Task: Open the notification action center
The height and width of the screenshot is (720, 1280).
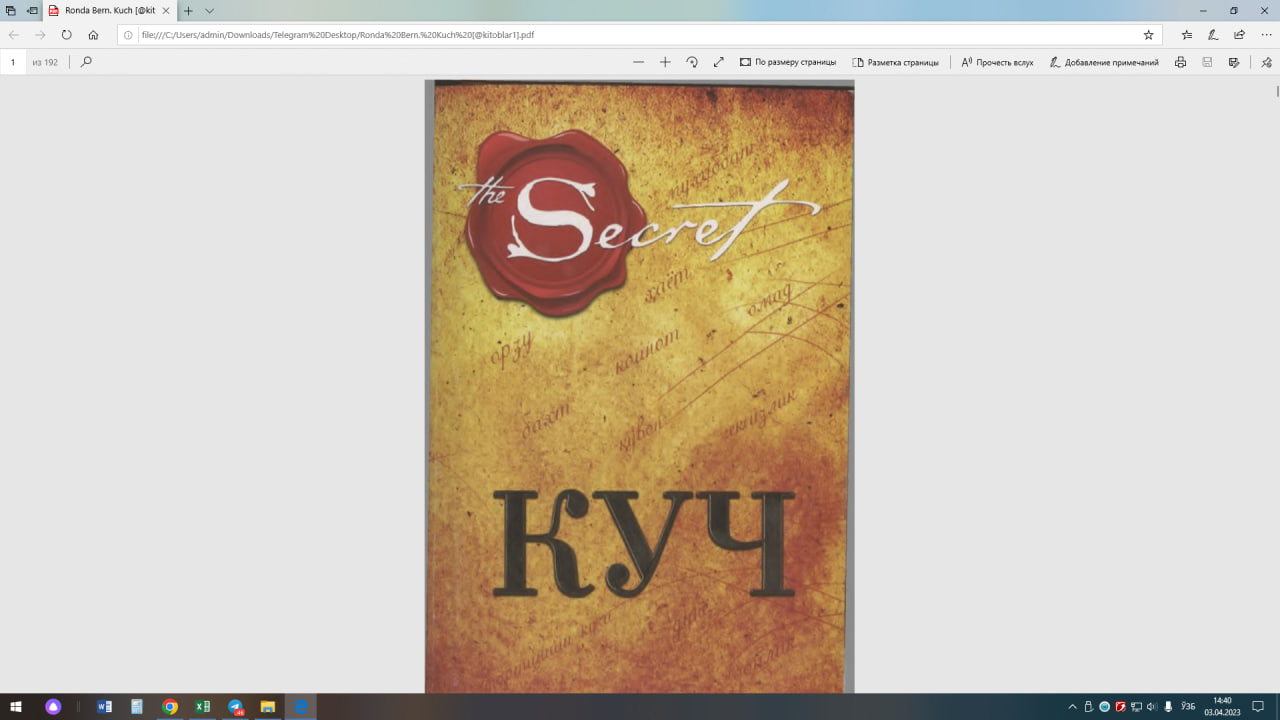Action: click(x=1259, y=707)
